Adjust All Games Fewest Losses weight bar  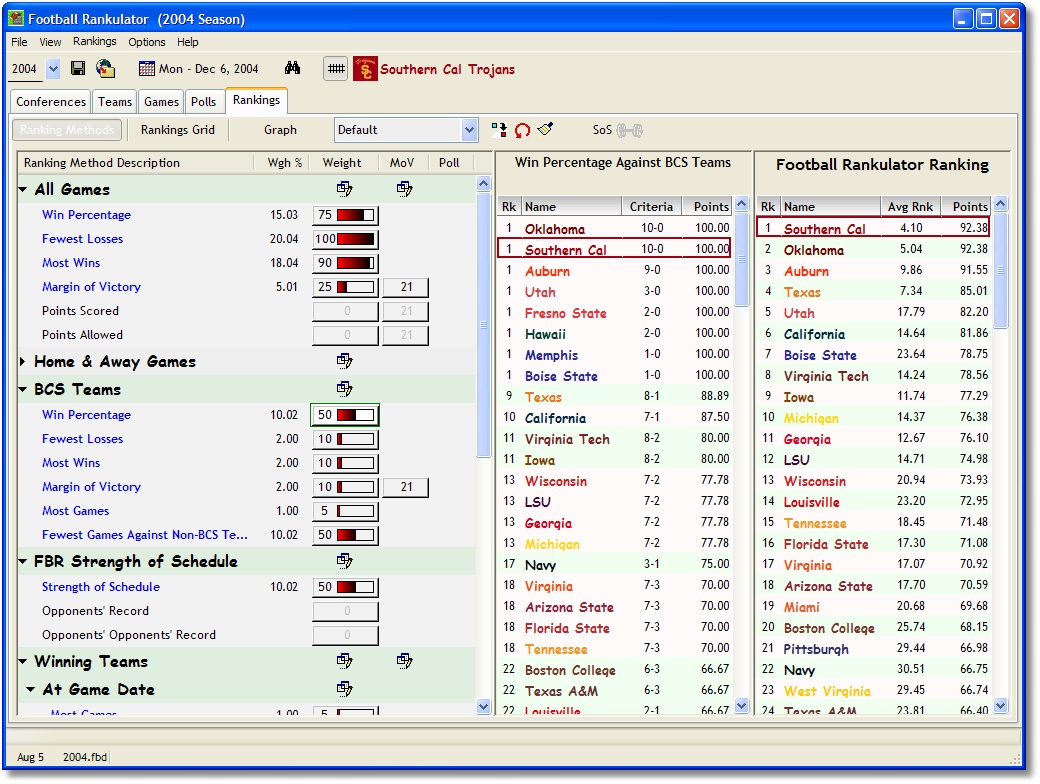pos(356,239)
